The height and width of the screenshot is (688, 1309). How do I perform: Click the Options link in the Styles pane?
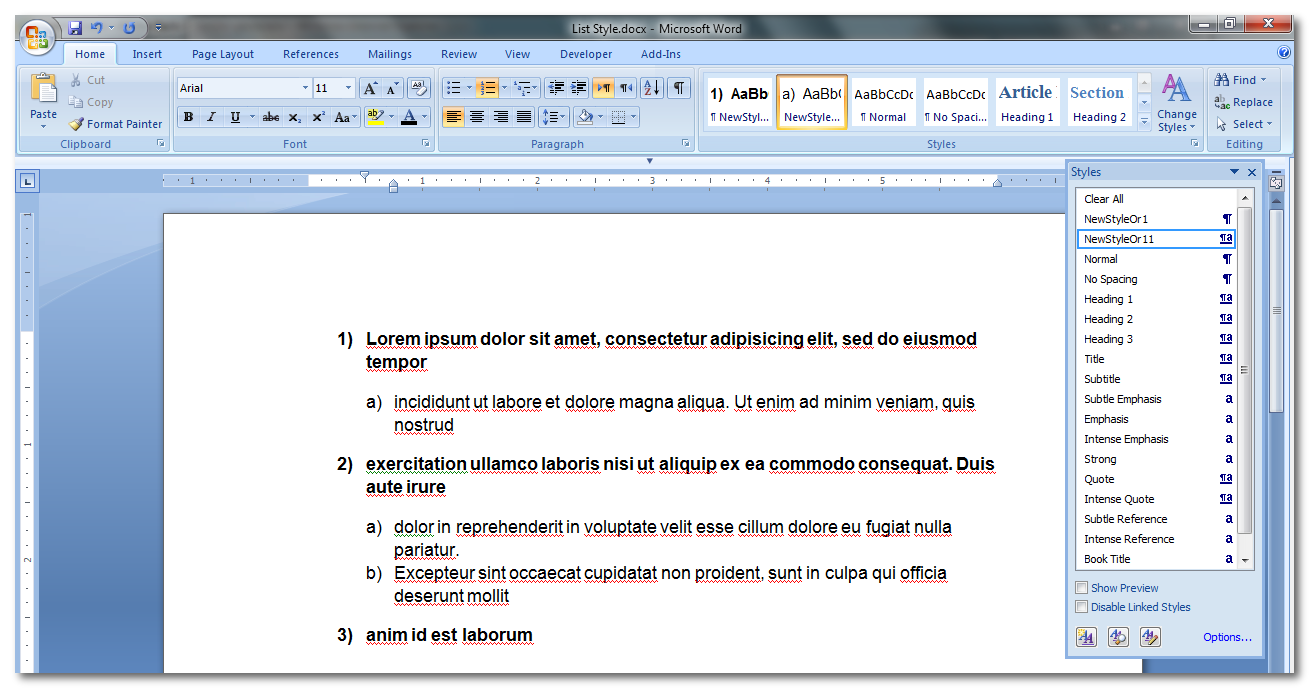pyautogui.click(x=1227, y=637)
